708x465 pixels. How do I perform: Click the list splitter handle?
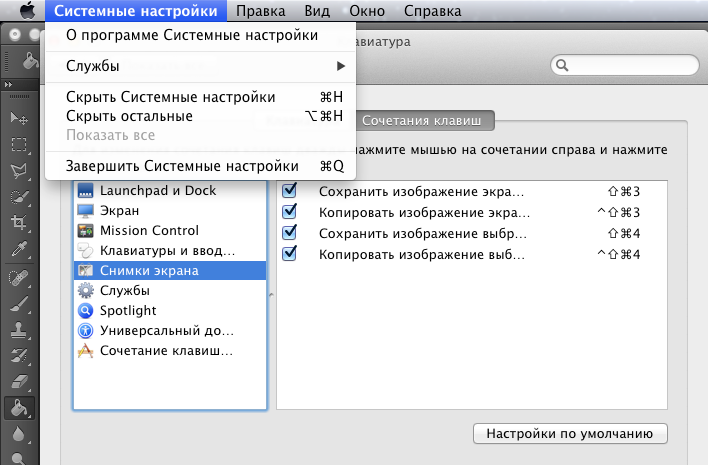[x=271, y=295]
